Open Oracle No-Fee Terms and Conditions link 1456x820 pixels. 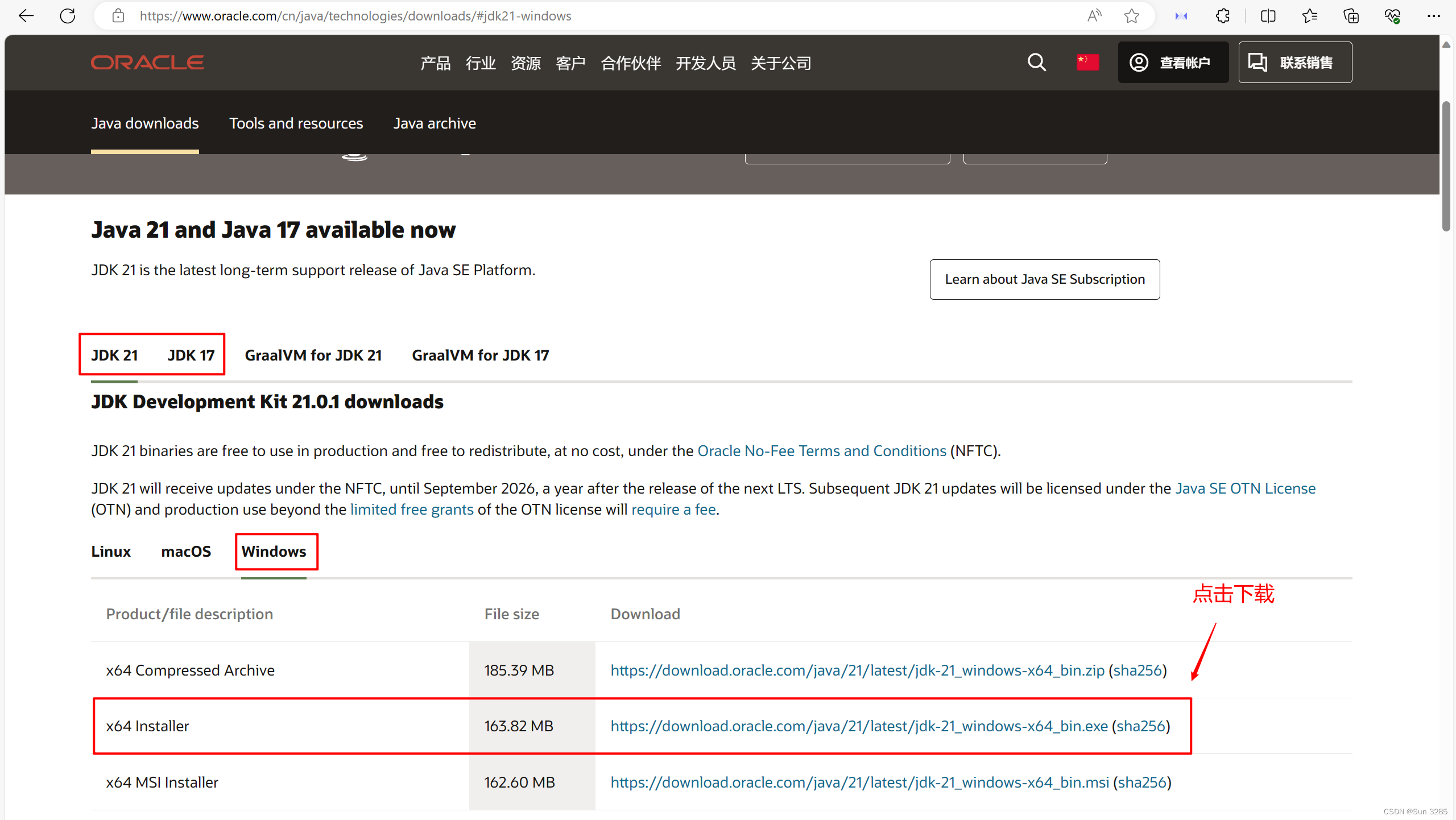(822, 451)
